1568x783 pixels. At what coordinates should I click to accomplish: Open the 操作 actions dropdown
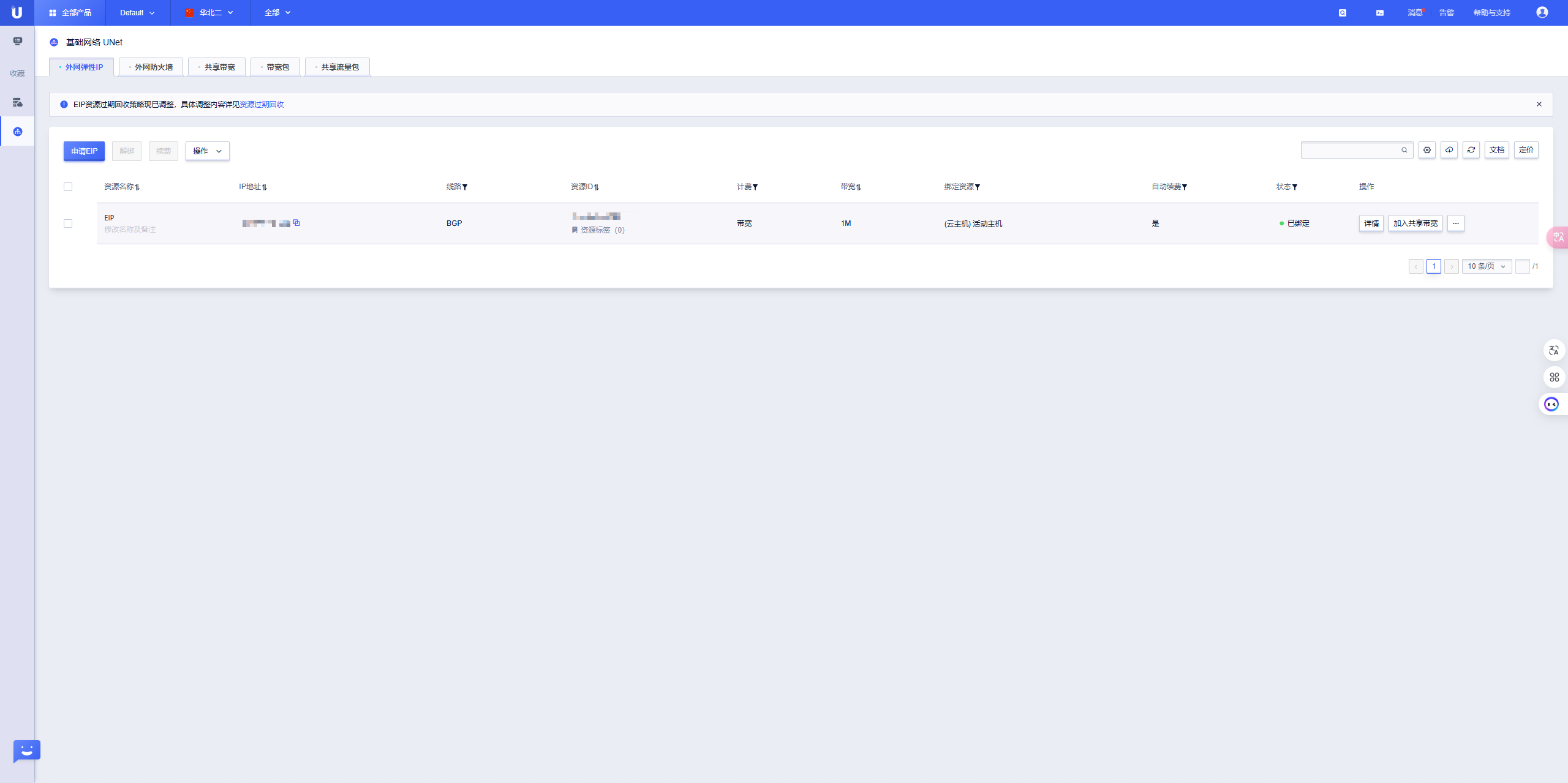[208, 151]
